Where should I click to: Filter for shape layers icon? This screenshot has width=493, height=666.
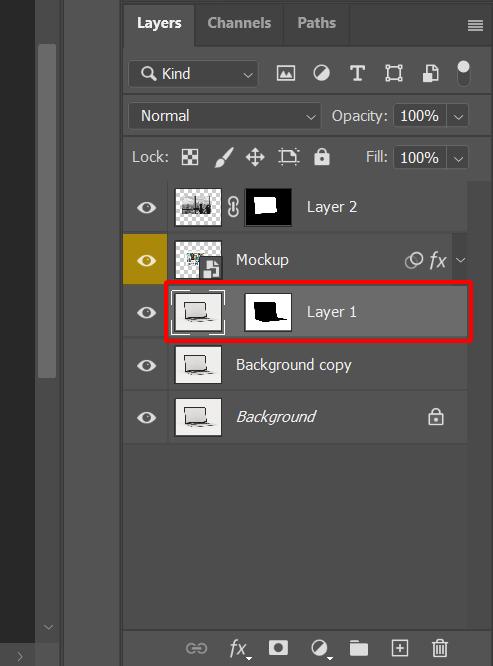pos(394,73)
